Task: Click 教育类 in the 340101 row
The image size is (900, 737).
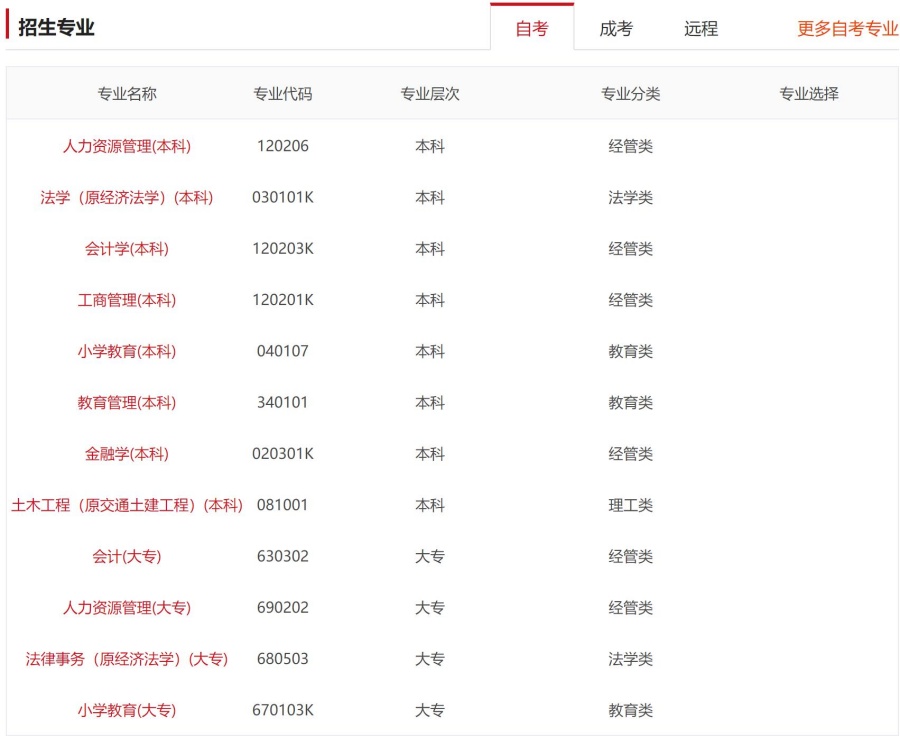Action: click(x=630, y=402)
